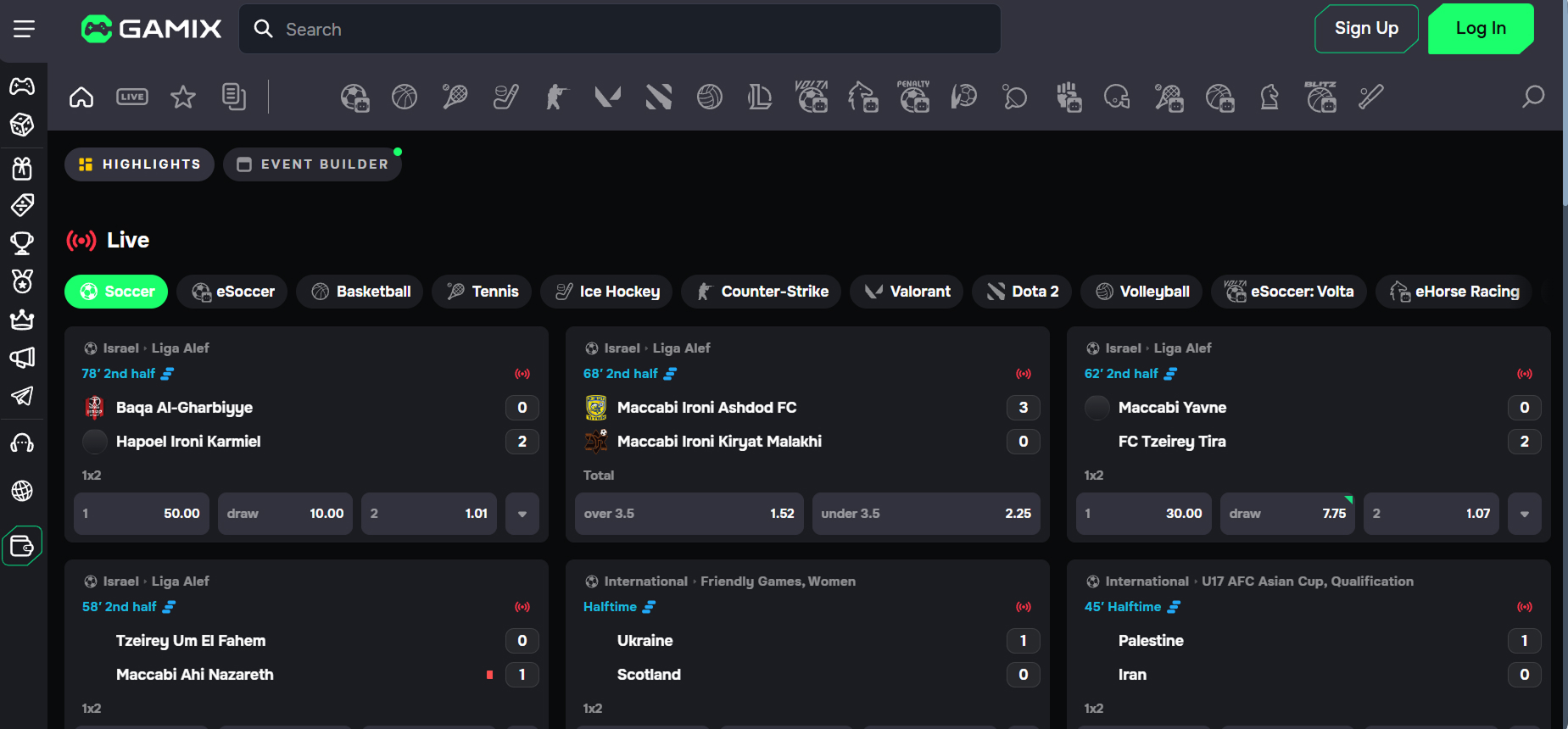The height and width of the screenshot is (729, 1568).
Task: Click the home icon in sports toolbar
Action: tap(81, 97)
